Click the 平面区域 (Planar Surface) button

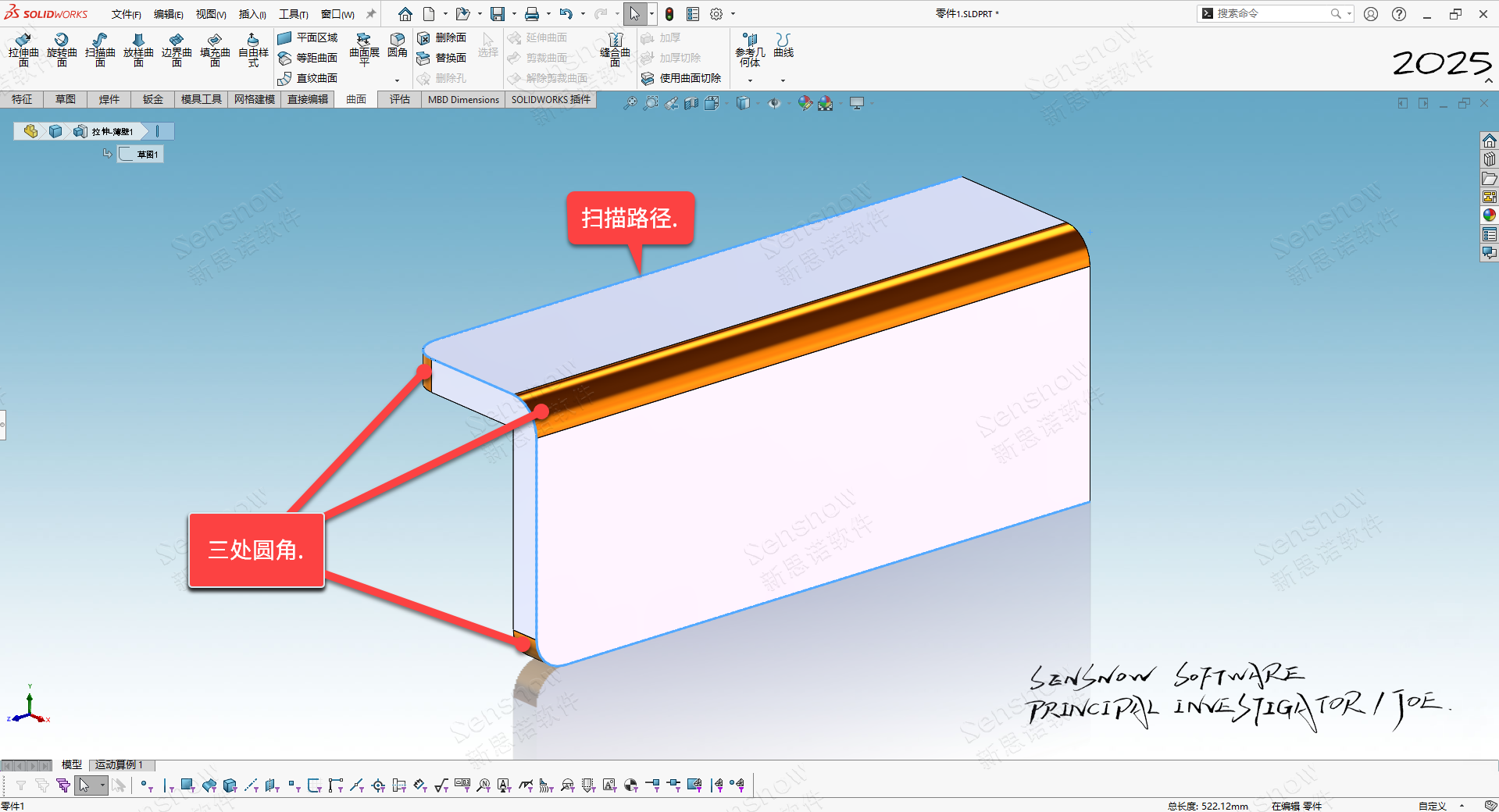click(309, 37)
